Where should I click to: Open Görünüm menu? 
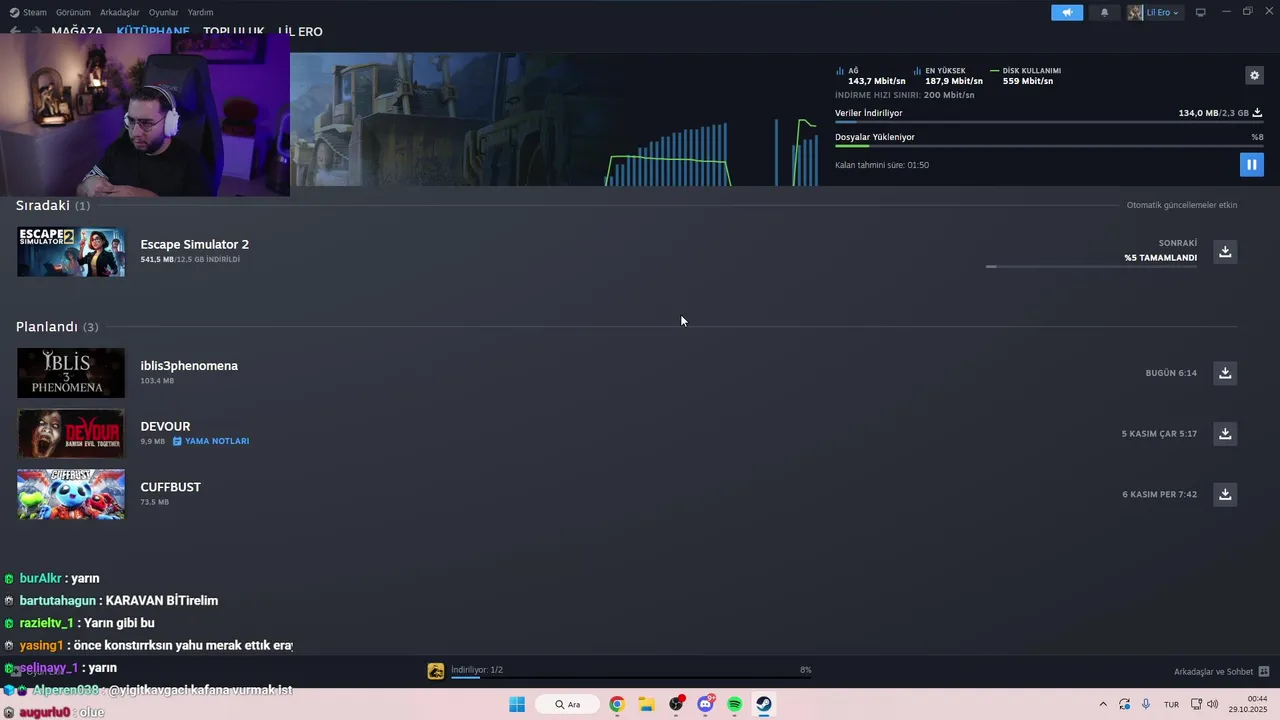tap(73, 12)
